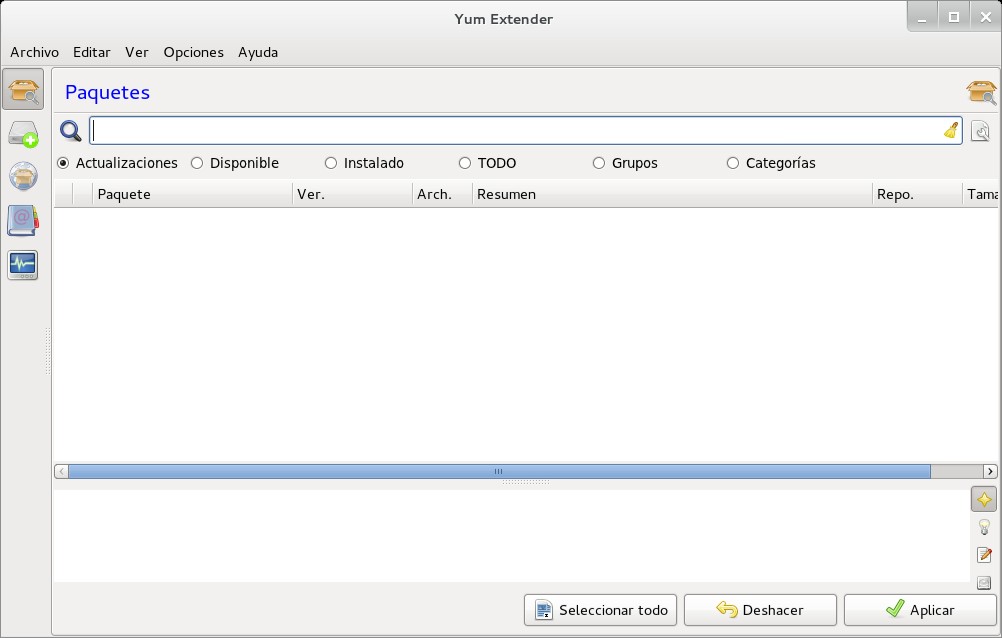
Task: Open the Packages view in the sidebar
Action: 23,89
